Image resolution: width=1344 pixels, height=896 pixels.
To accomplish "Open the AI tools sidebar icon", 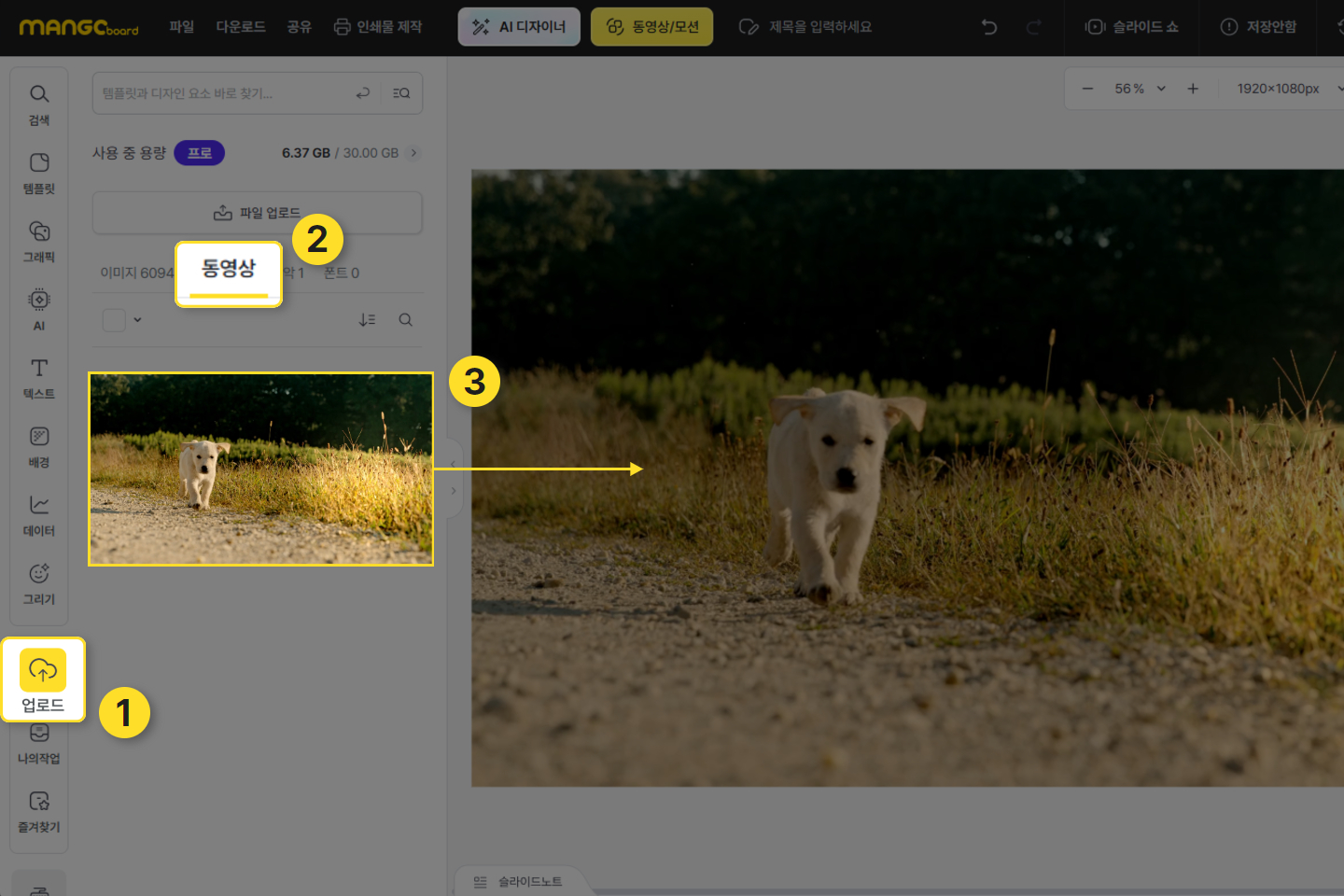I will click(x=38, y=309).
